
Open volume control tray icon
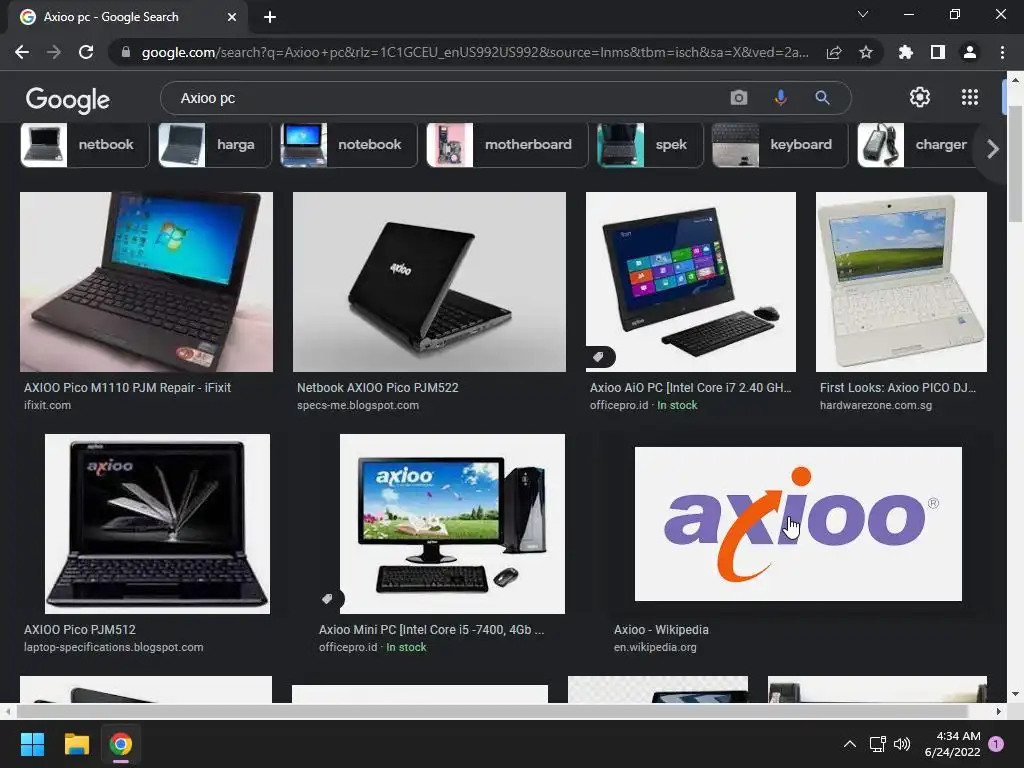point(902,744)
